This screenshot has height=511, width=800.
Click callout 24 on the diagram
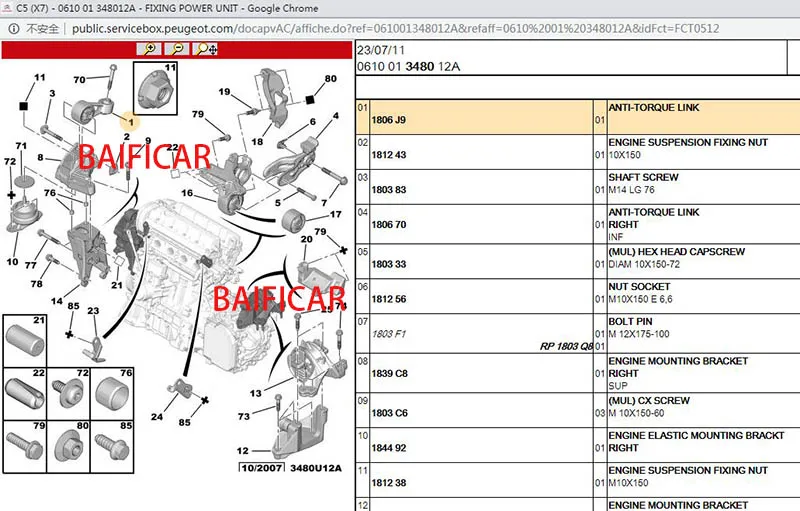pyautogui.click(x=157, y=417)
